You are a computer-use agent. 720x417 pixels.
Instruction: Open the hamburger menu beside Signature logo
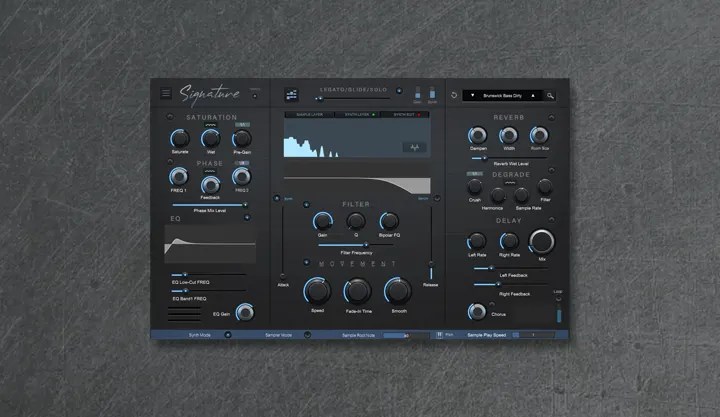tap(166, 93)
